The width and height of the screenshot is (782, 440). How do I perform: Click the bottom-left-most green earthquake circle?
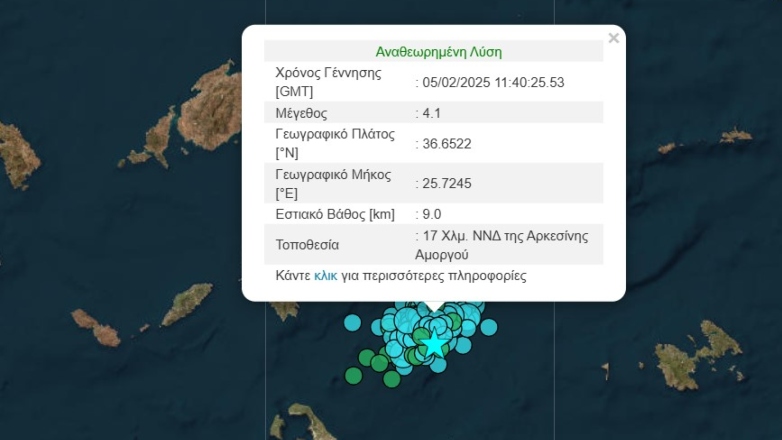click(353, 375)
